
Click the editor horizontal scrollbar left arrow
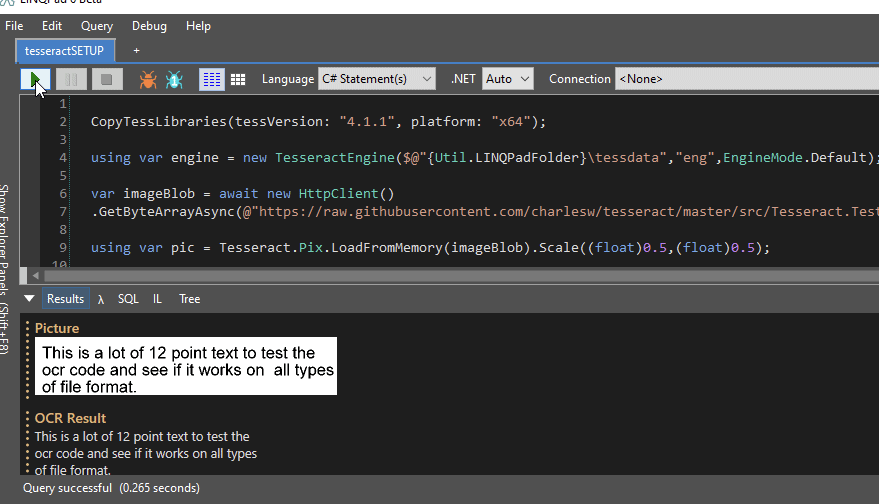tap(37, 275)
